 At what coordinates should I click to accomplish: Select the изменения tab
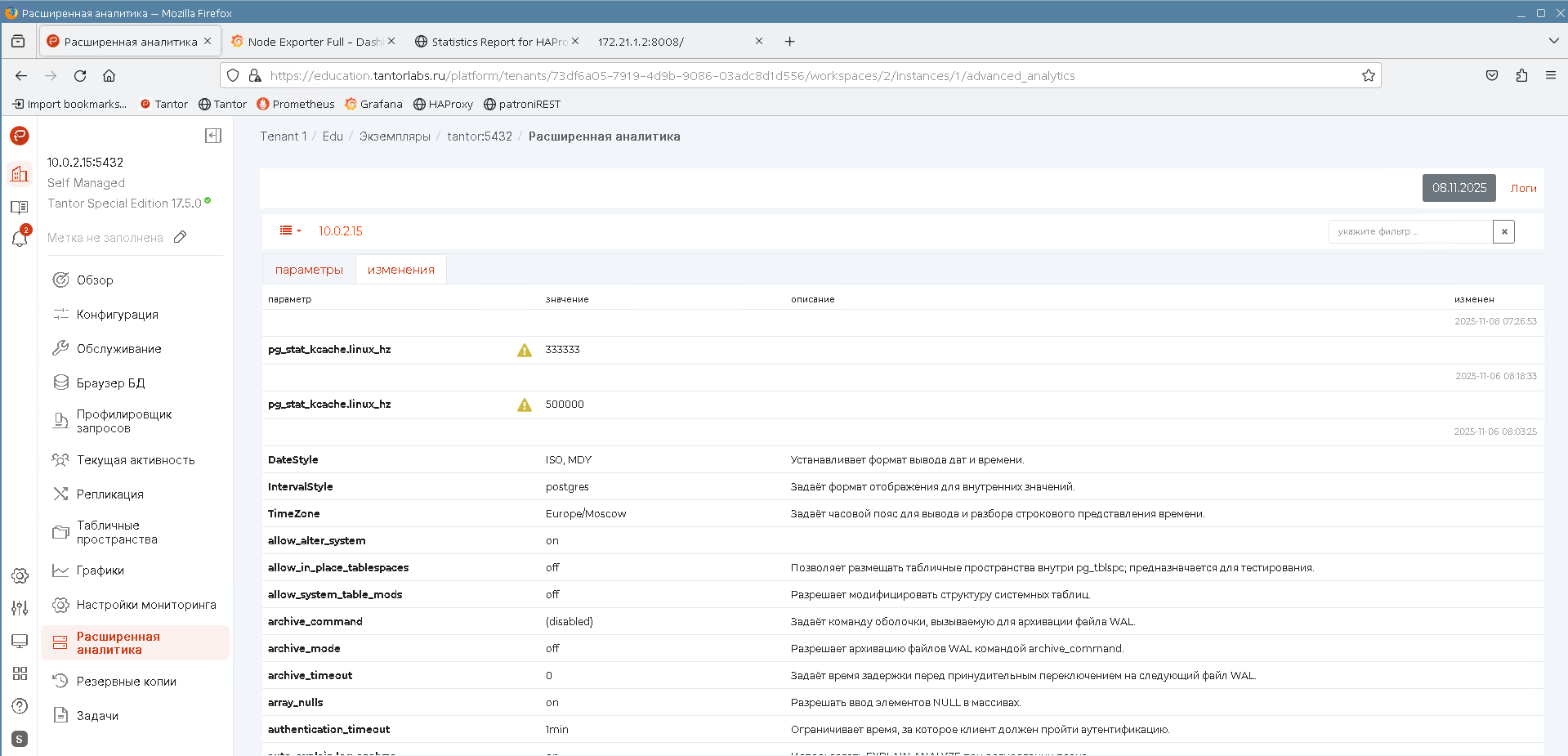coord(401,270)
